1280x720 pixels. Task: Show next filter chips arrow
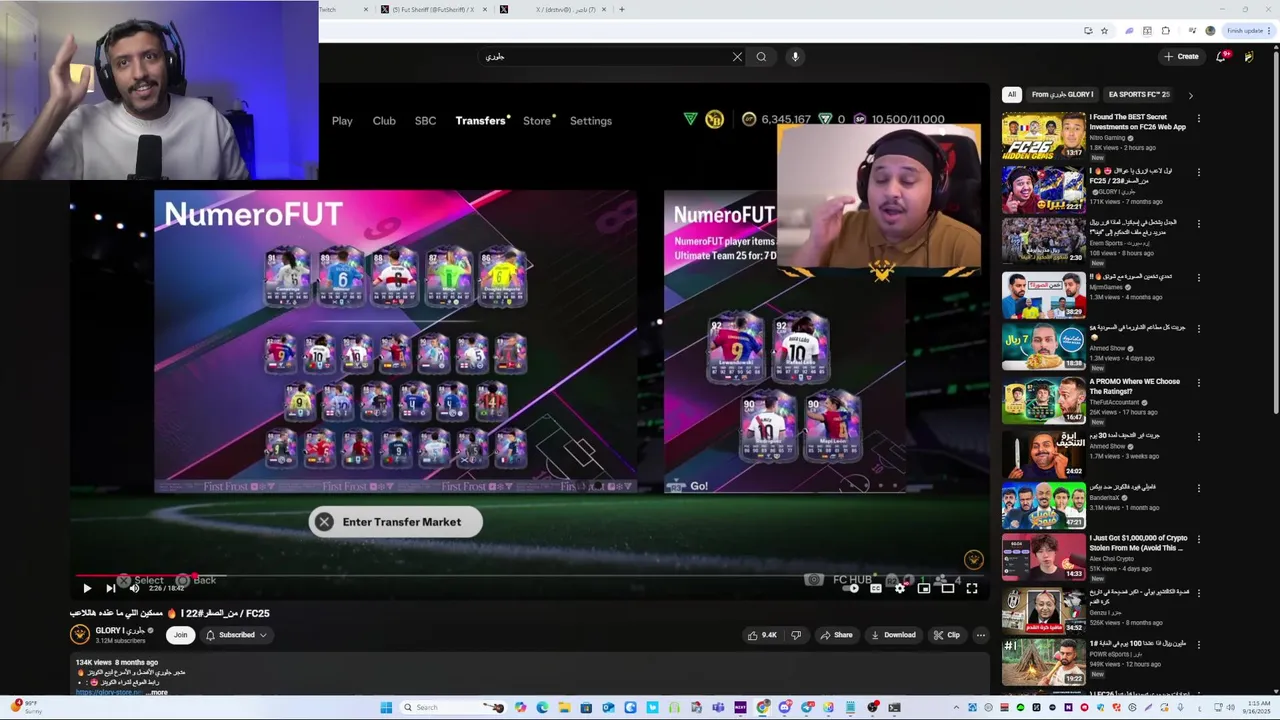(x=1190, y=95)
